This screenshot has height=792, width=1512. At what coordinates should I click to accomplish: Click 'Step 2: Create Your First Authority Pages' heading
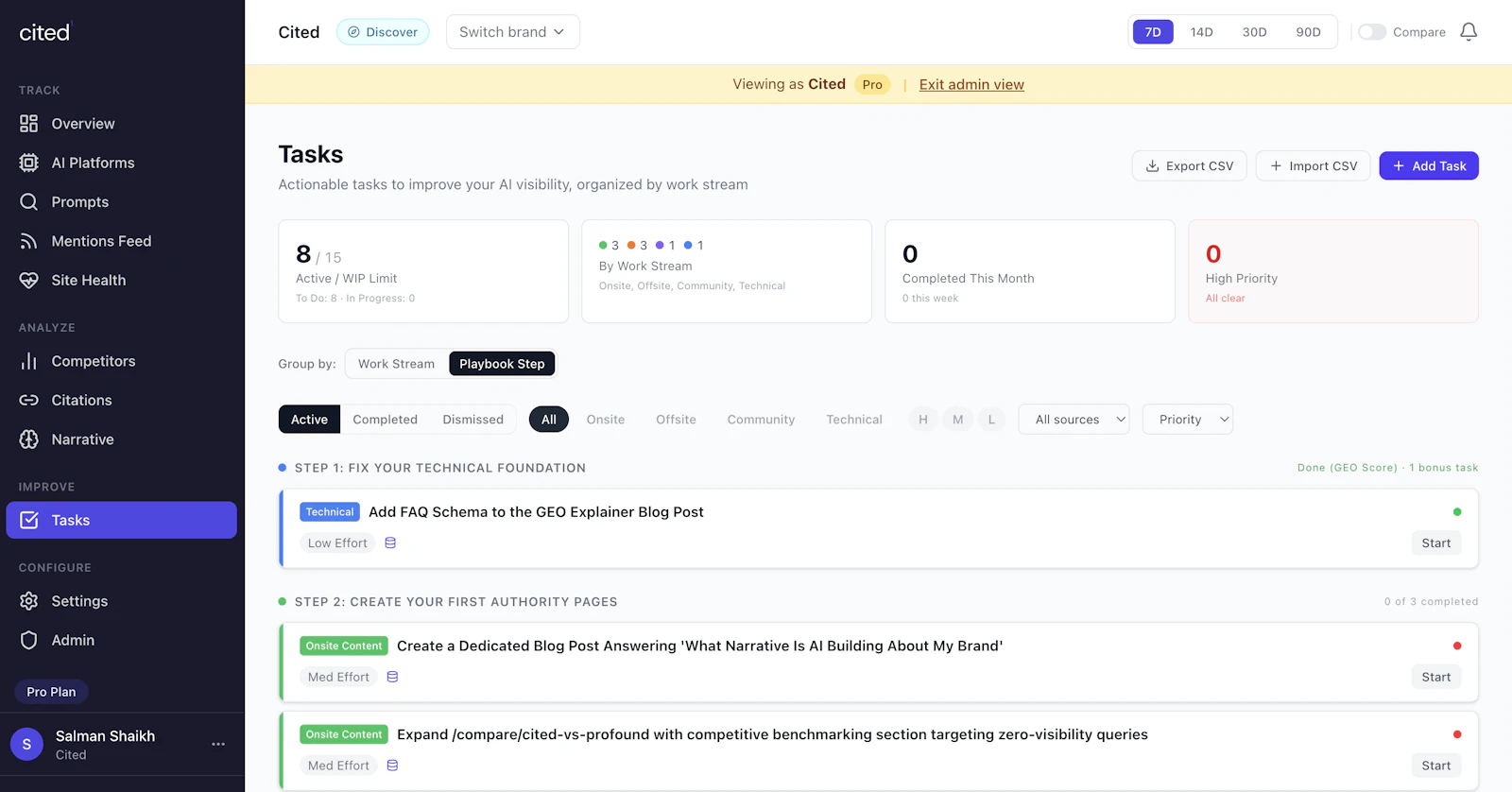(x=456, y=602)
